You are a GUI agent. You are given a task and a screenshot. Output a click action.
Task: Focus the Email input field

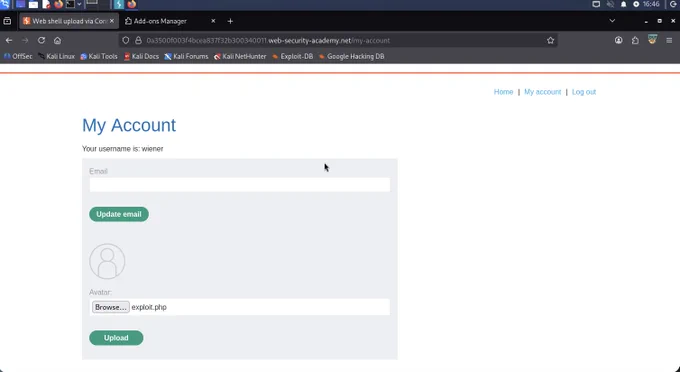click(239, 185)
